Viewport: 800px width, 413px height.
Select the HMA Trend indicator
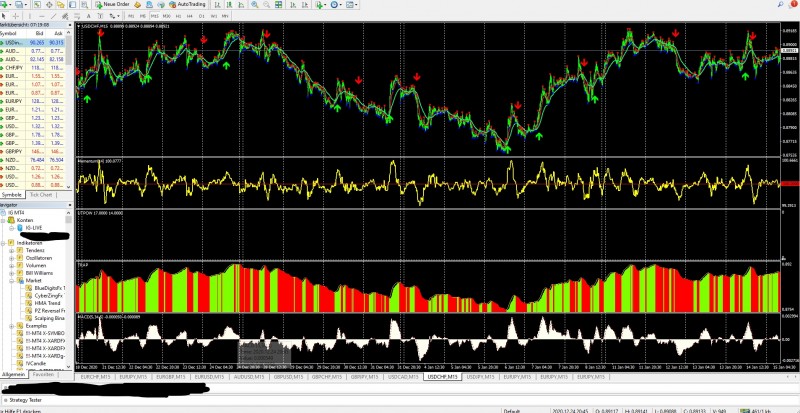tap(47, 303)
